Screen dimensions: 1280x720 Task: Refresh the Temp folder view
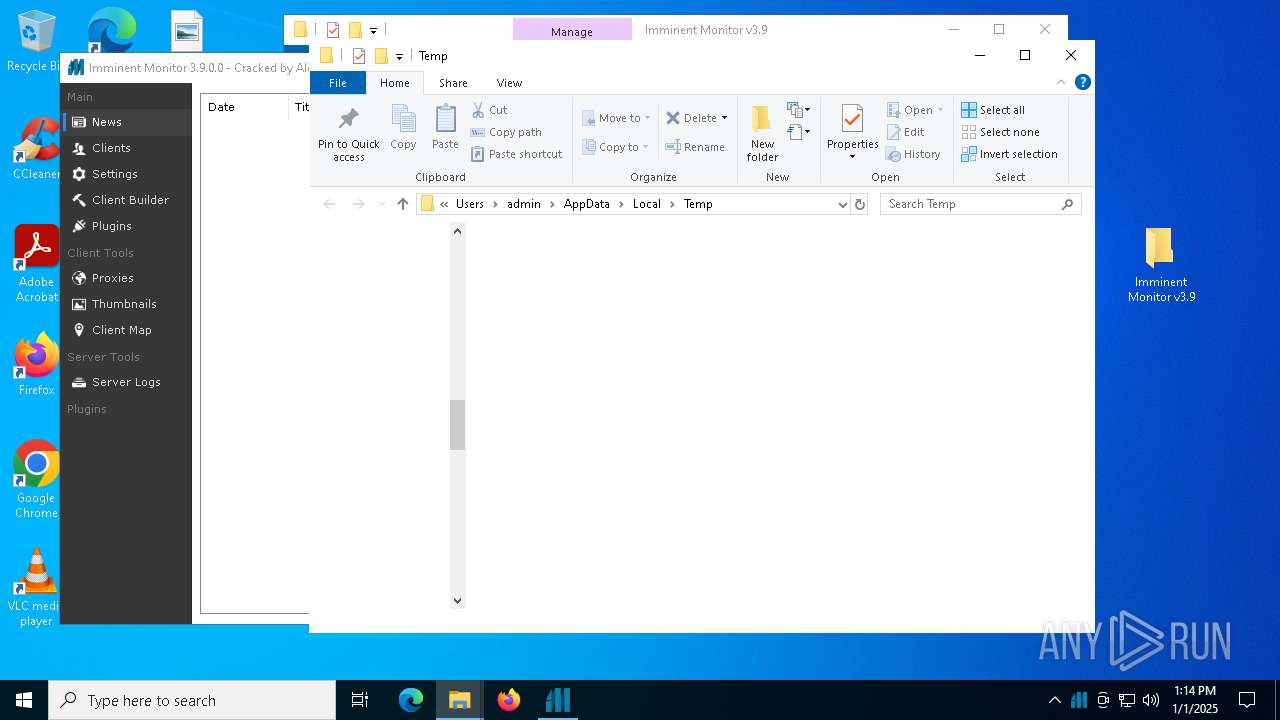(859, 204)
